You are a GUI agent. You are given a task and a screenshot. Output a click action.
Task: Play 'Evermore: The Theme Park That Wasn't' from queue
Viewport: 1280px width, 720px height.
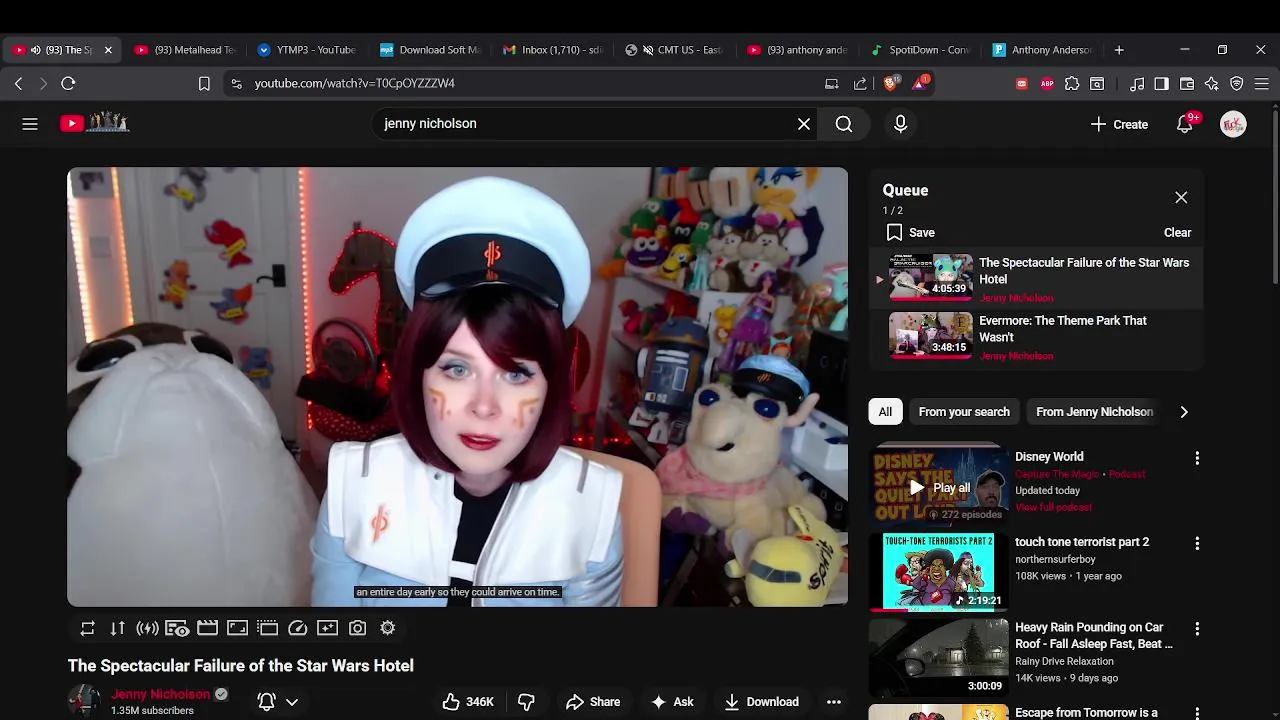[1036, 338]
